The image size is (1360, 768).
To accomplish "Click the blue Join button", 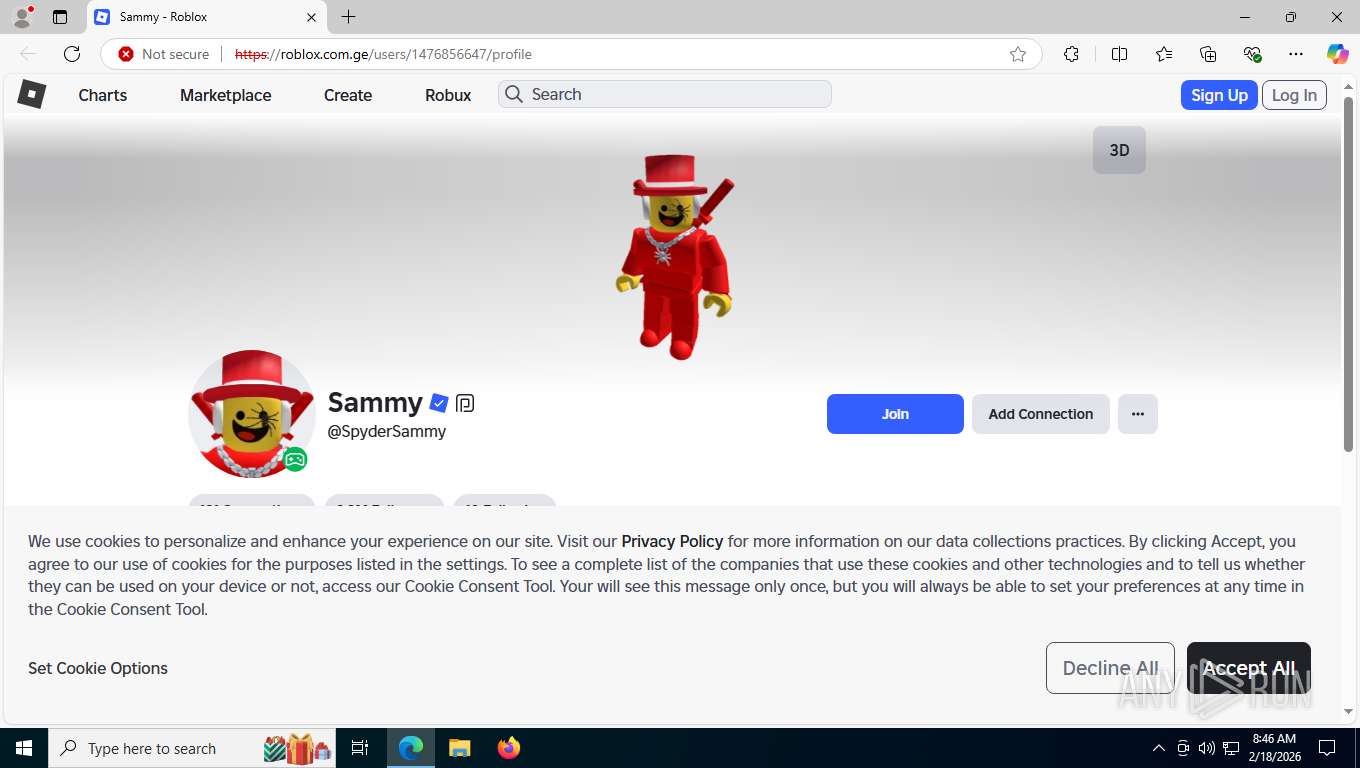I will (895, 414).
